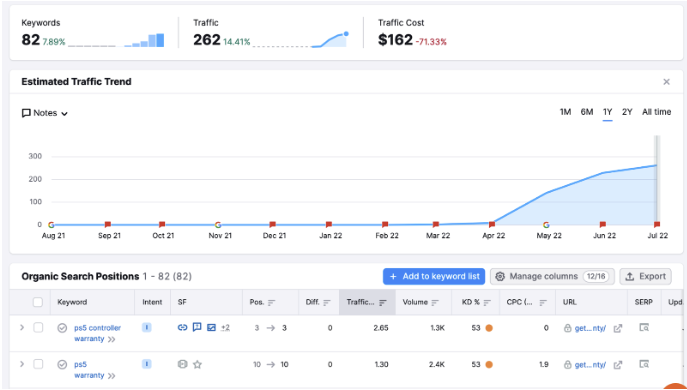The image size is (687, 390).
Task: Open the ps5 warranty keyword link
Action: (89, 369)
